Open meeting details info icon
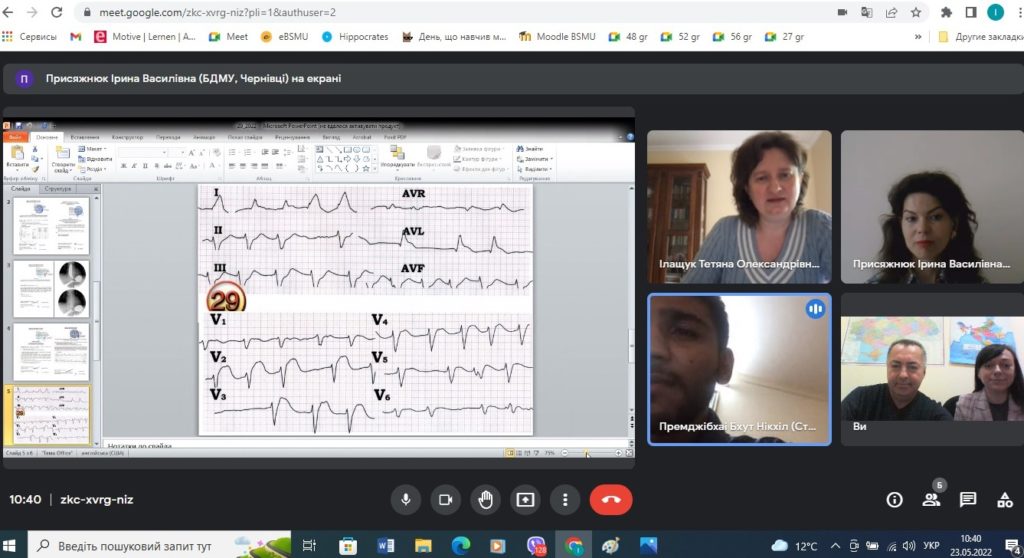This screenshot has width=1024, height=558. 894,499
